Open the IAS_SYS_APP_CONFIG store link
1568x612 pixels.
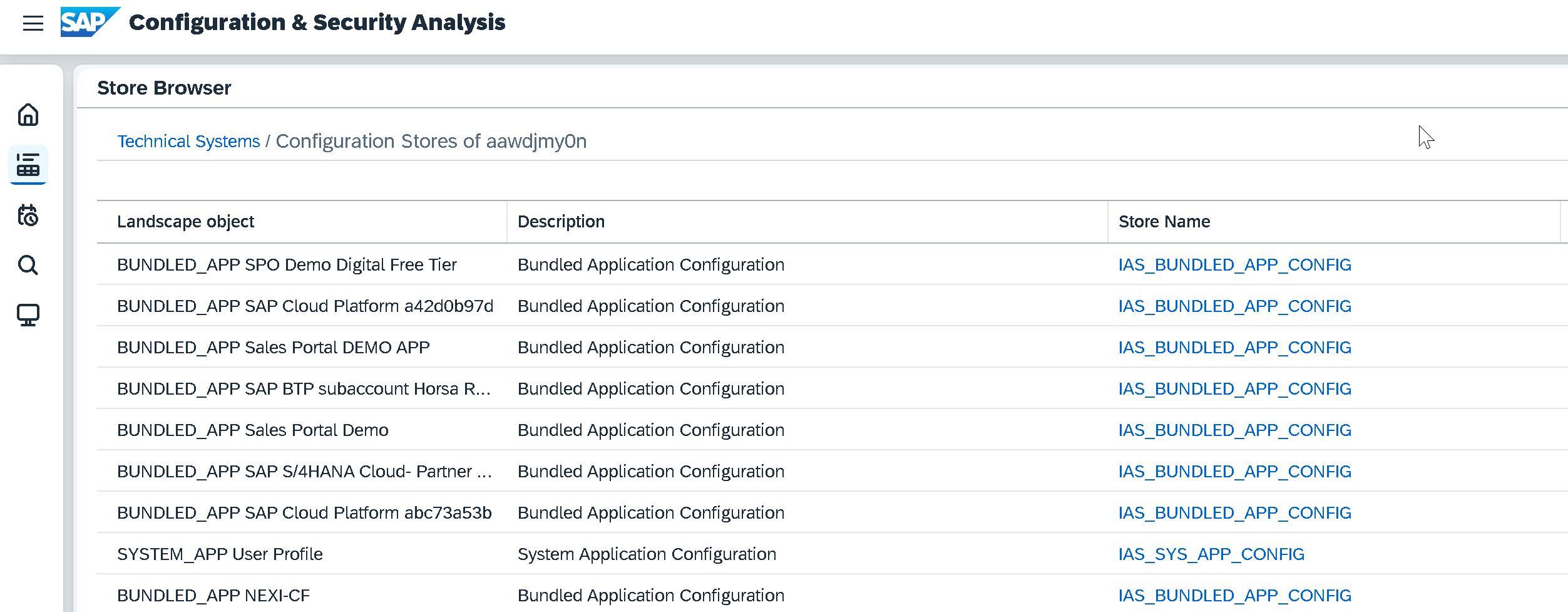coord(1211,554)
